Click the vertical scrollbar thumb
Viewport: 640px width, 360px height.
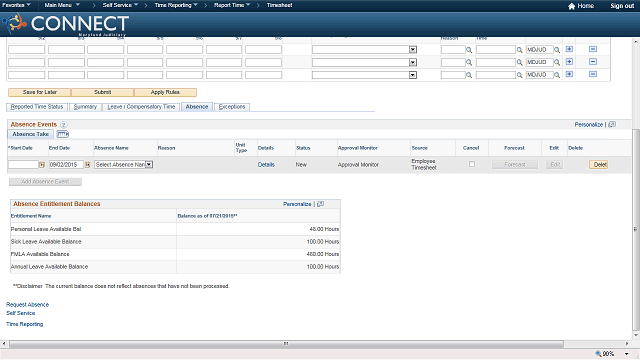pos(635,229)
